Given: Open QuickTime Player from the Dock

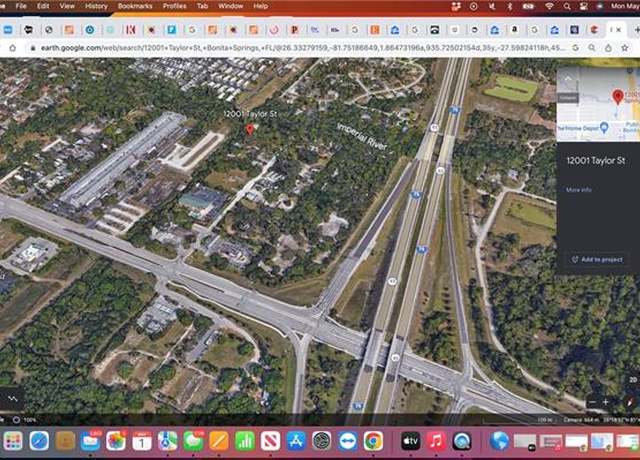Looking at the screenshot, I should [462, 442].
